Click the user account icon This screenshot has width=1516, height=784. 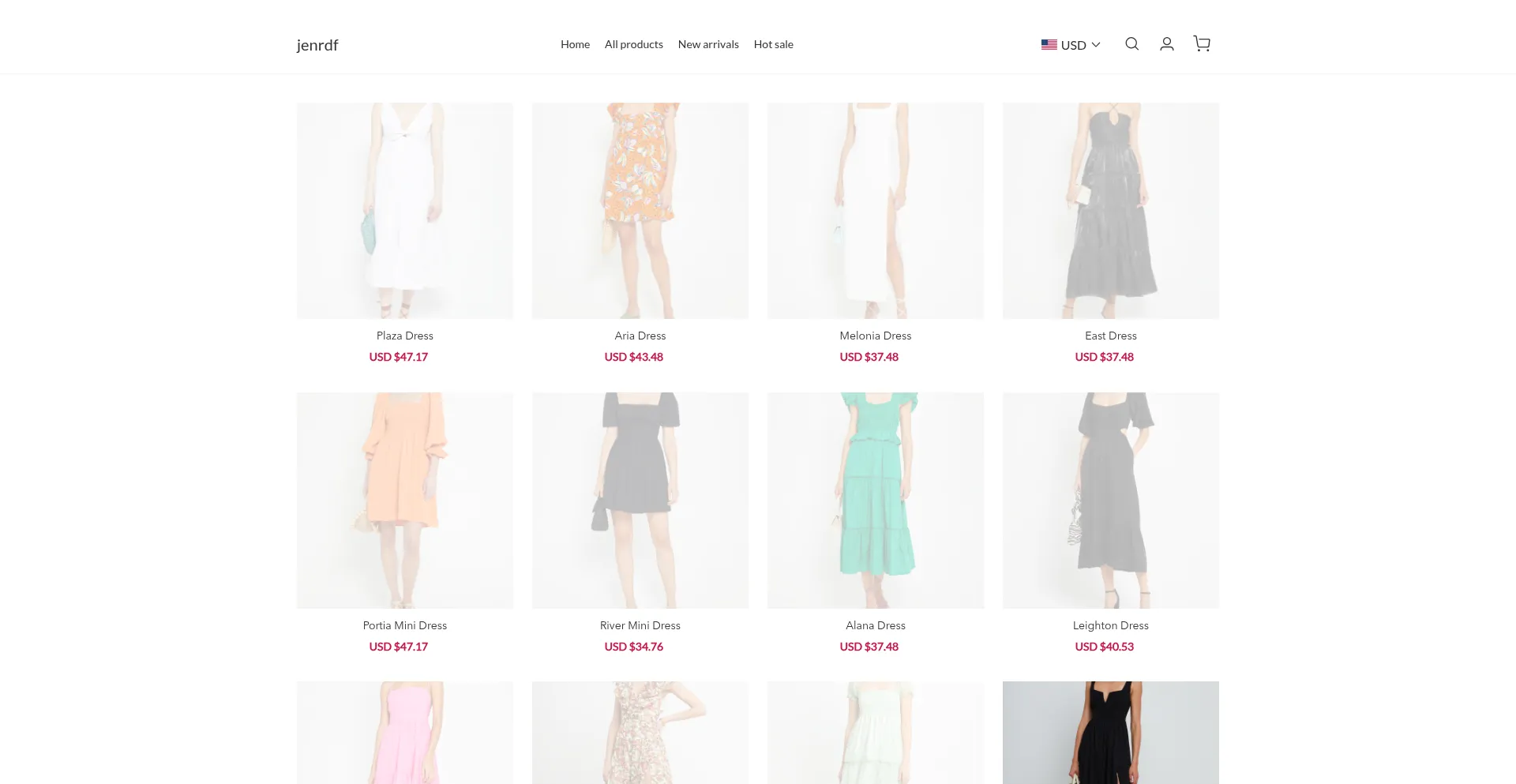pyautogui.click(x=1166, y=44)
